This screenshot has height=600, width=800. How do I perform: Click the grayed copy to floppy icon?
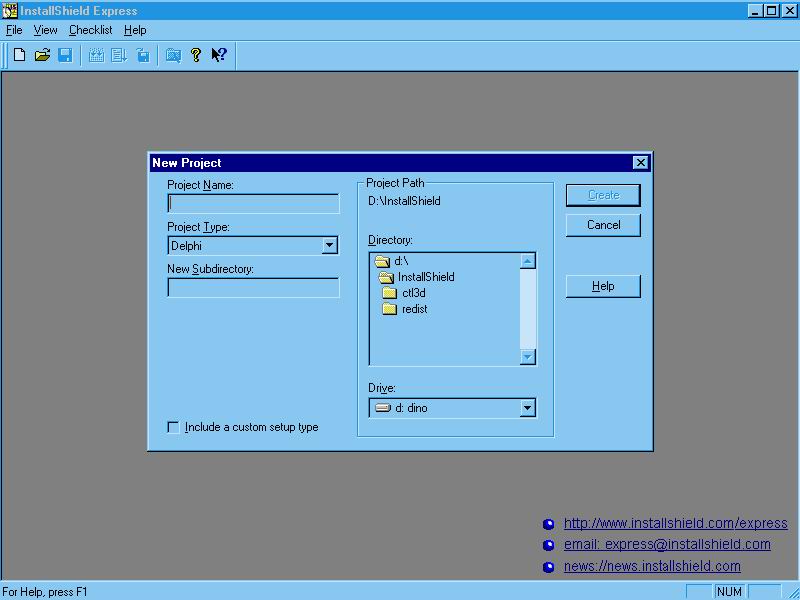[143, 55]
